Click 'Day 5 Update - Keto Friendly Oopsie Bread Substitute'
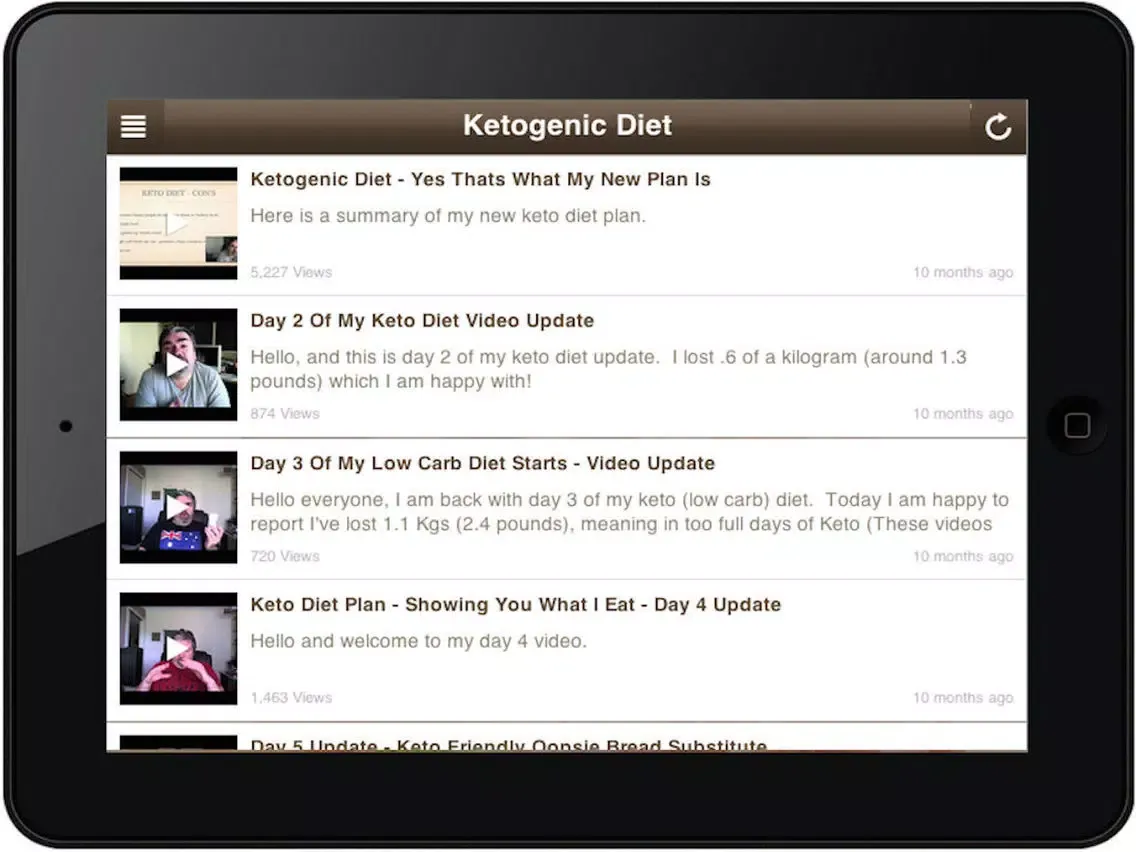The width and height of the screenshot is (1136, 852). pyautogui.click(x=508, y=746)
